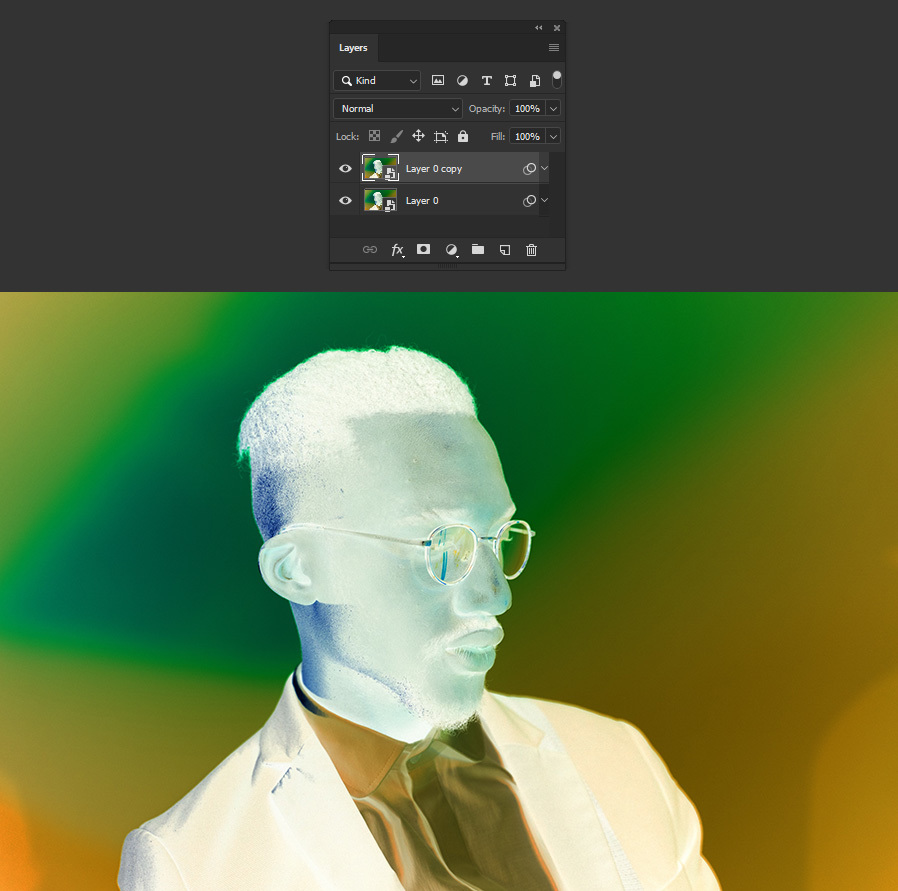Open the Kind filter type dropdown
This screenshot has width=898, height=891.
pos(377,80)
